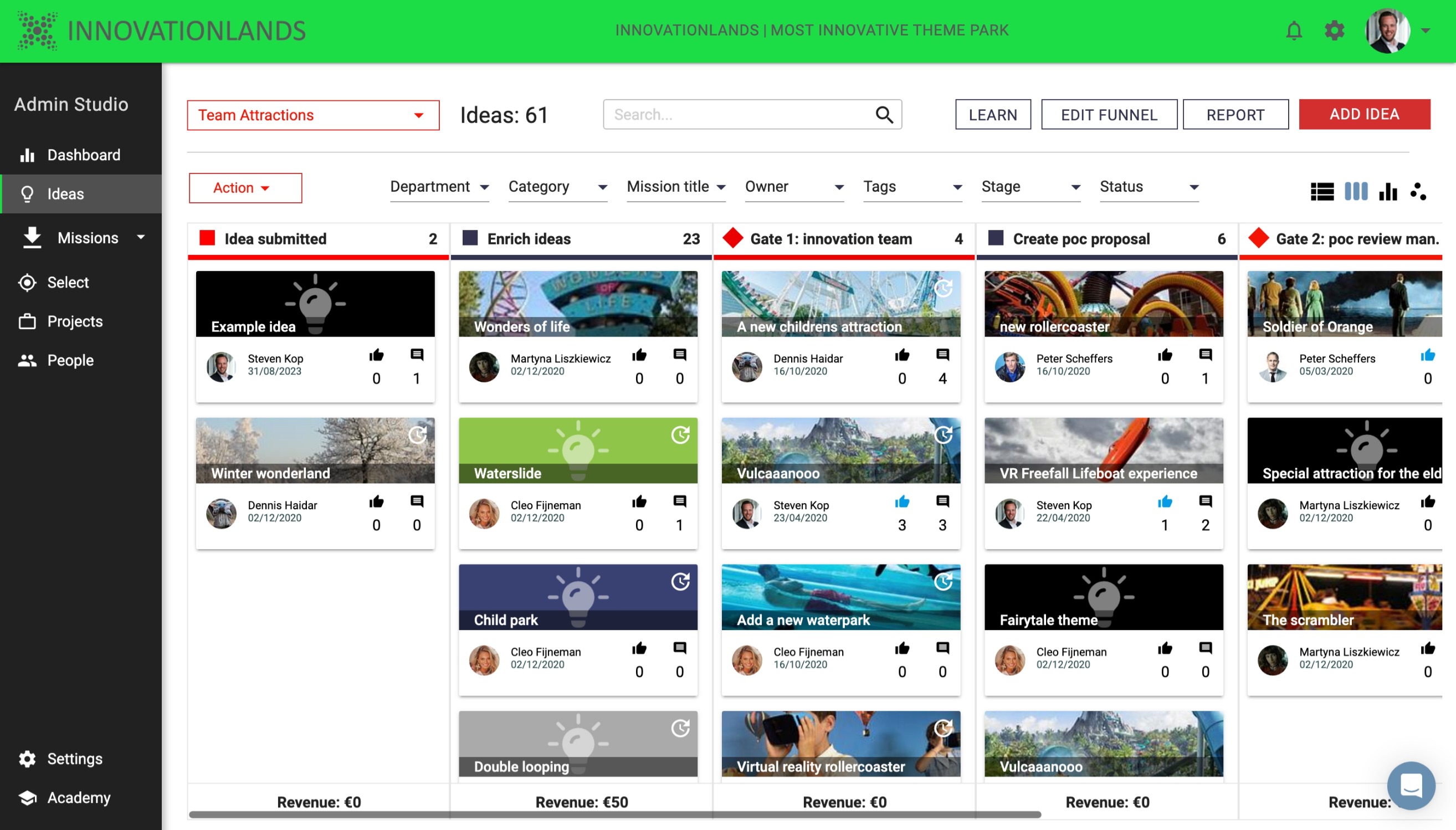Open the Projects section in sidebar
Image resolution: width=1456 pixels, height=830 pixels.
tap(74, 321)
